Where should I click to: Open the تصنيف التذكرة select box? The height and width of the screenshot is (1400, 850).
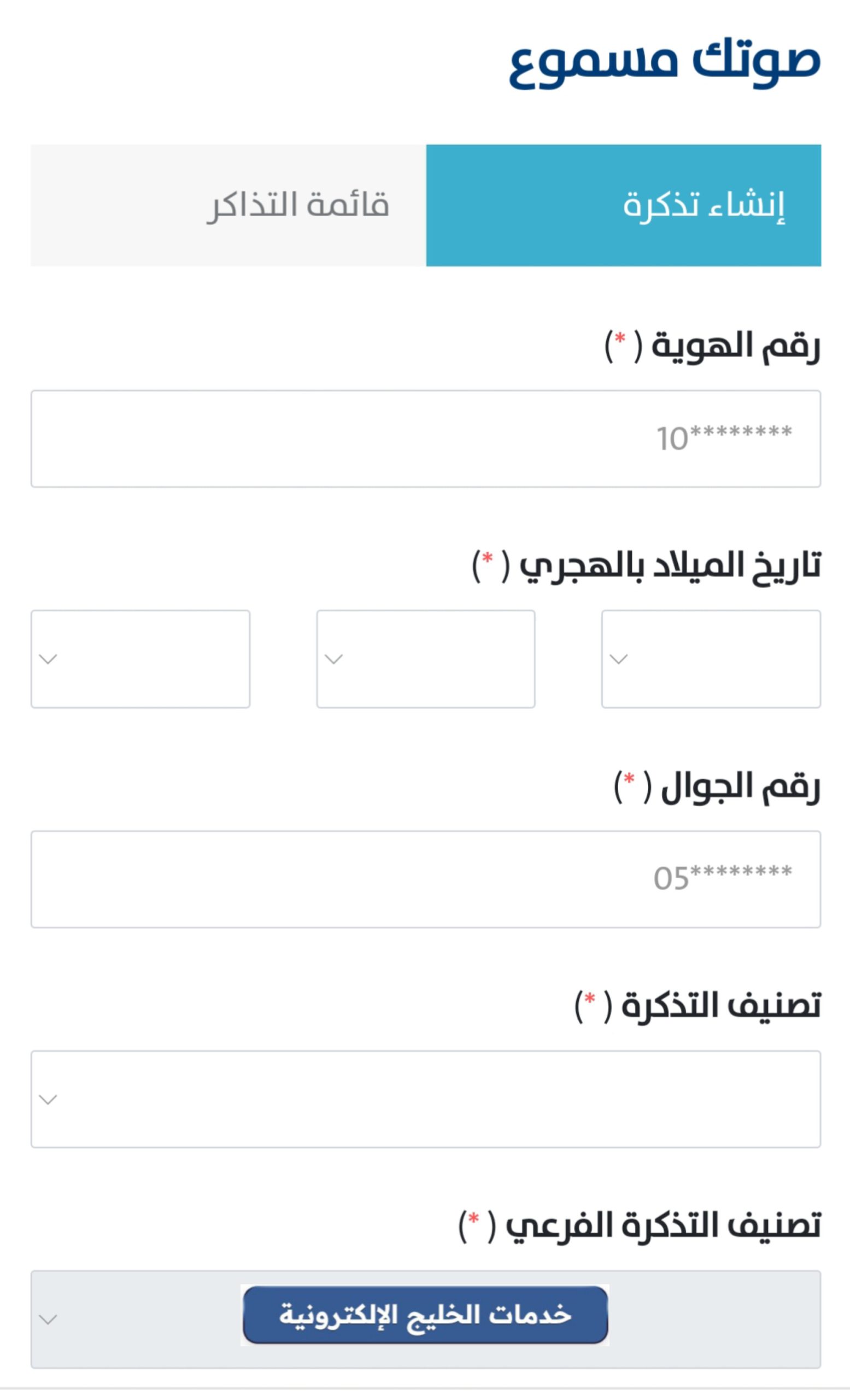[x=426, y=1099]
